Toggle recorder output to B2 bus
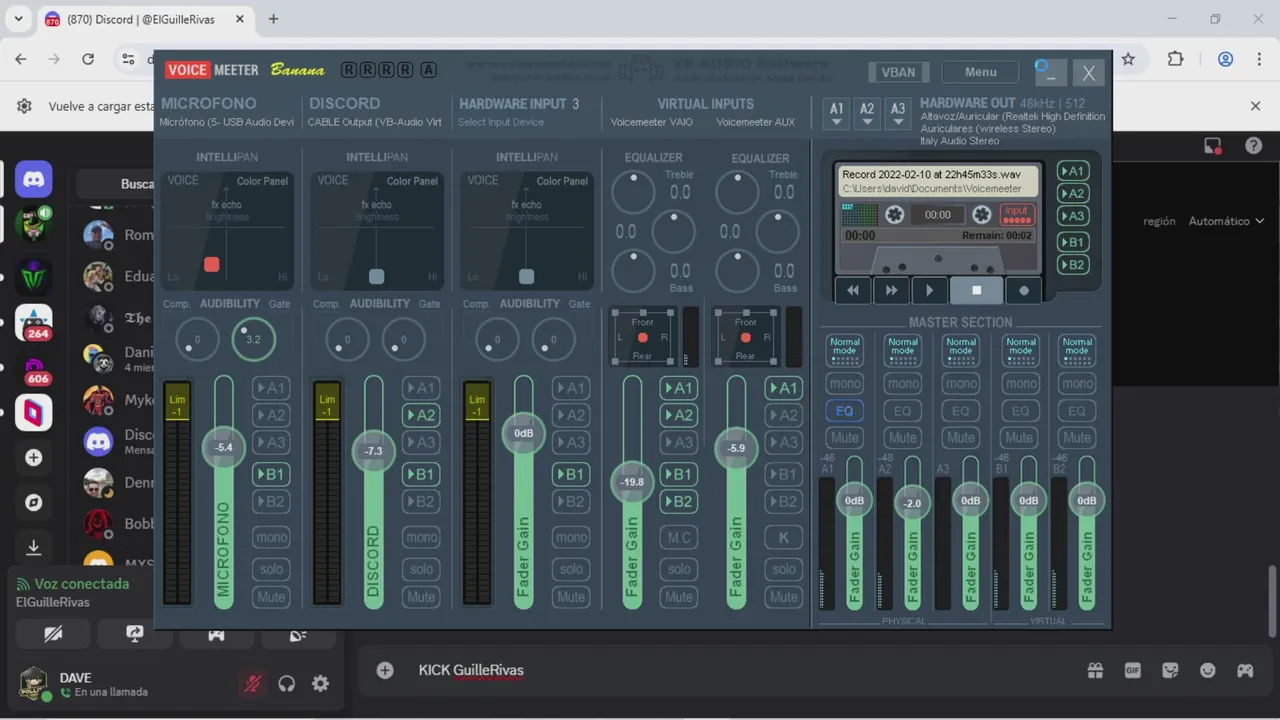The image size is (1280, 720). (1073, 265)
